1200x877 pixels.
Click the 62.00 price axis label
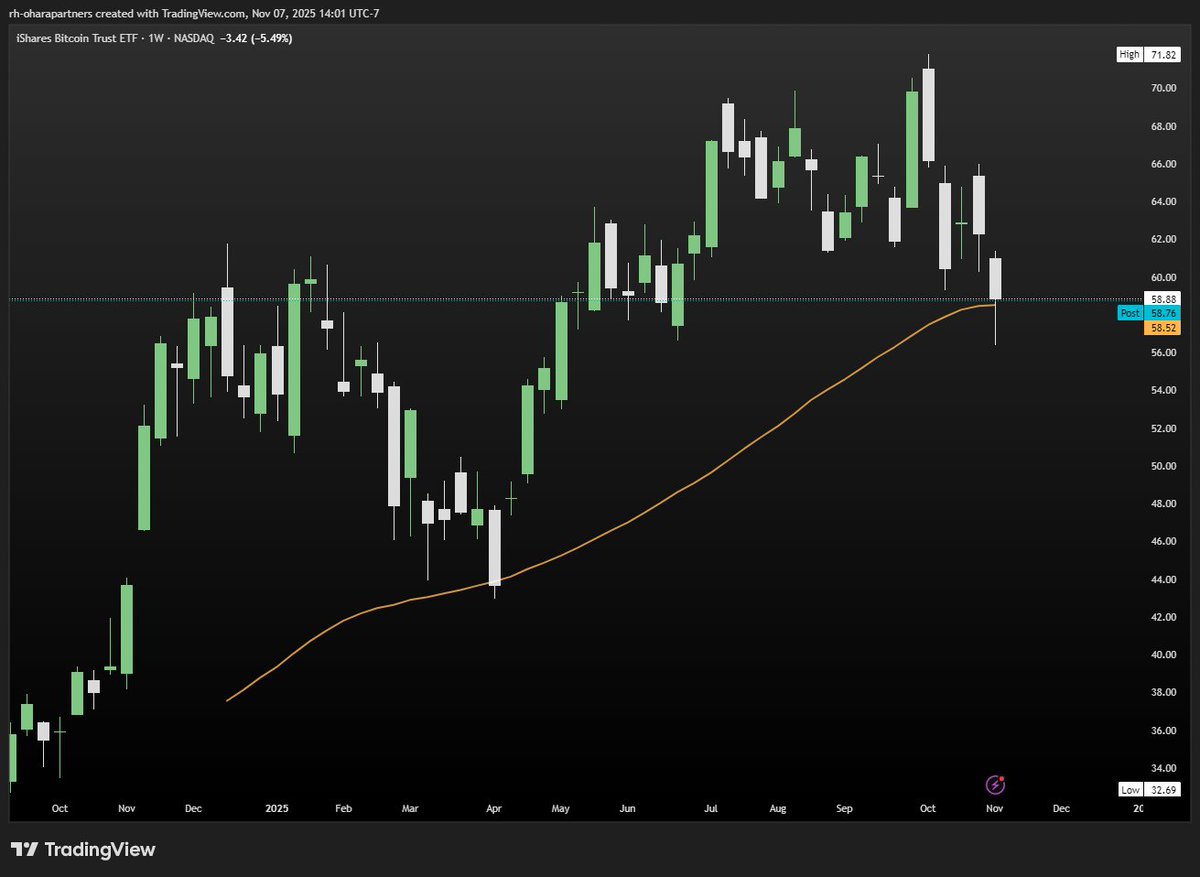1162,239
